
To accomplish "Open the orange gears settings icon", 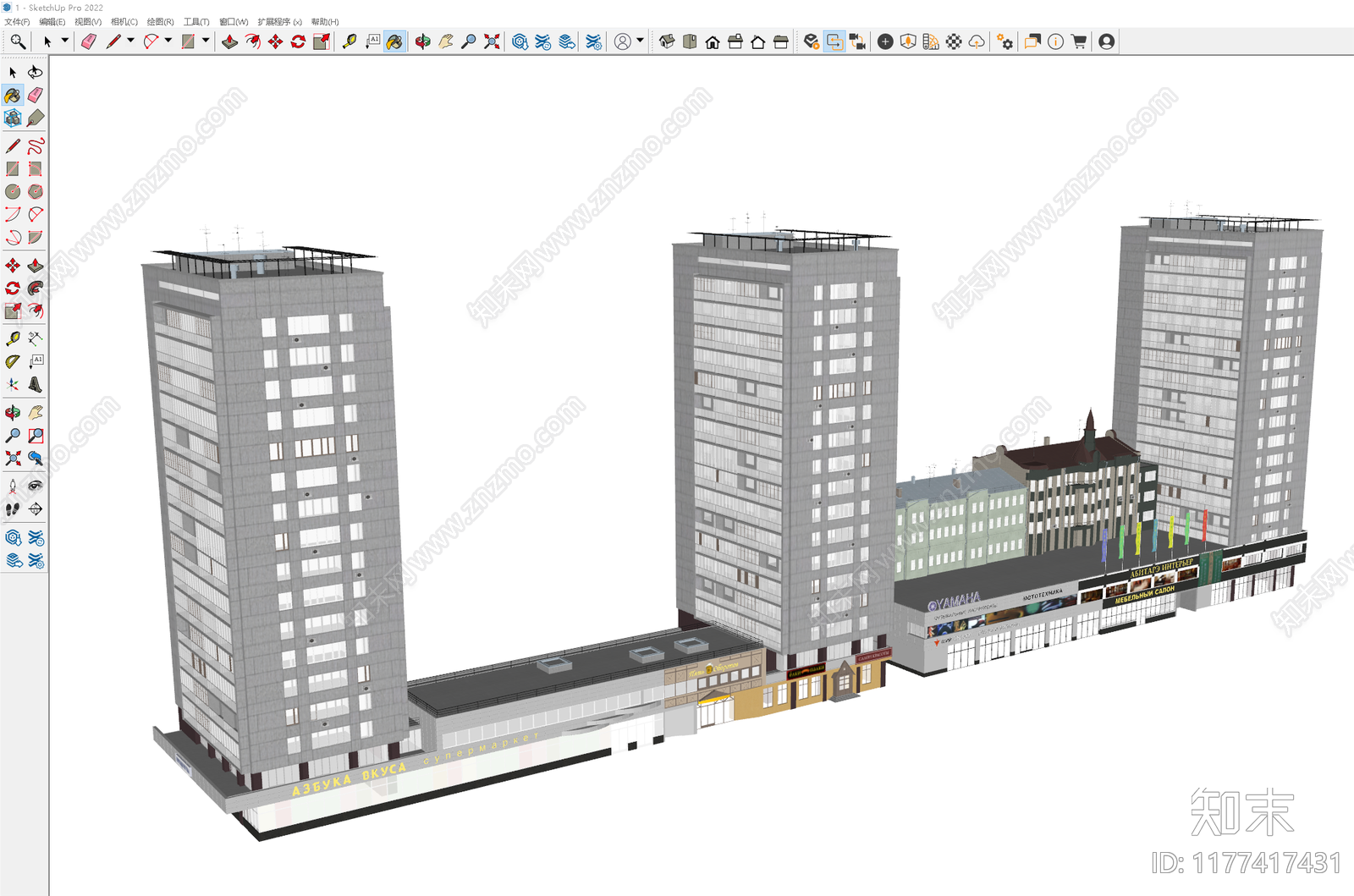I will point(1004,41).
